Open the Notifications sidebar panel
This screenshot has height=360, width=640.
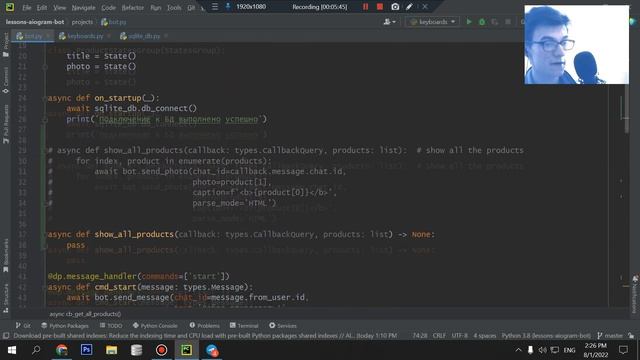[635, 294]
